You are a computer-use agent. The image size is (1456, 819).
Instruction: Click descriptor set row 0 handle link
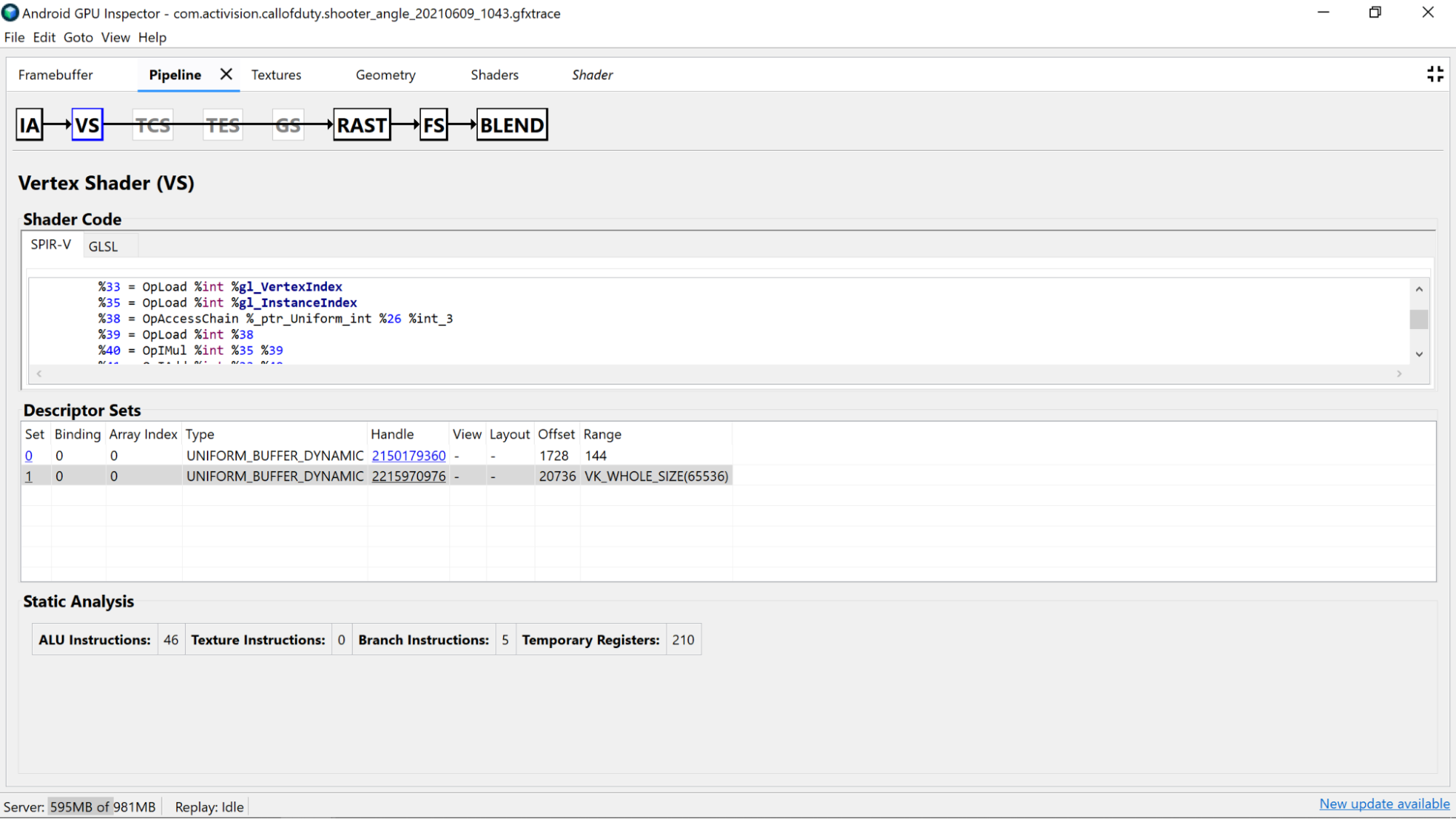(x=408, y=455)
